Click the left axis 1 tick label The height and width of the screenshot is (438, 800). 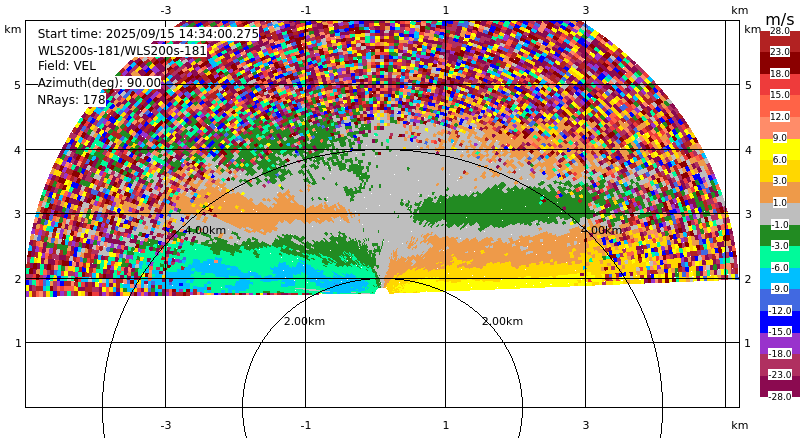(x=18, y=343)
